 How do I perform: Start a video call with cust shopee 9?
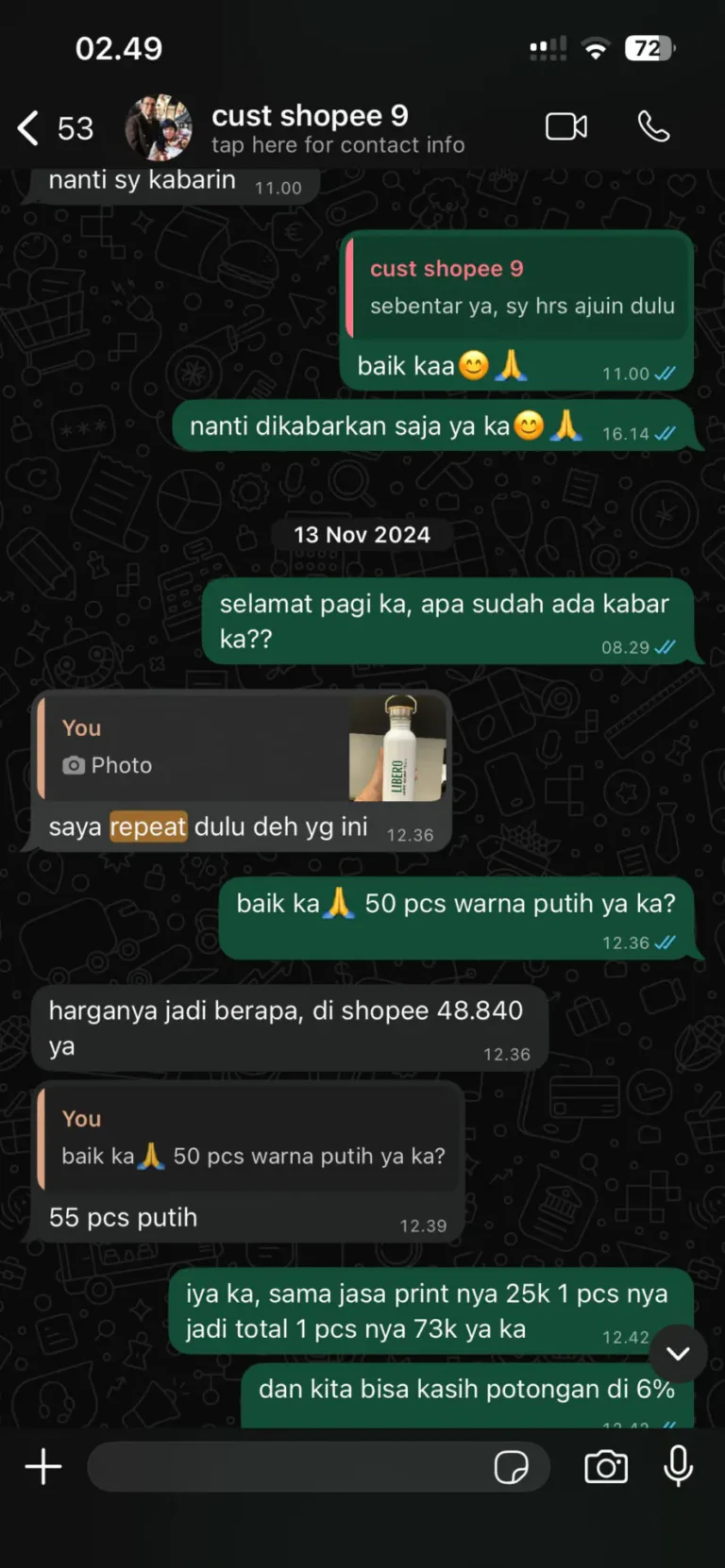coord(566,126)
